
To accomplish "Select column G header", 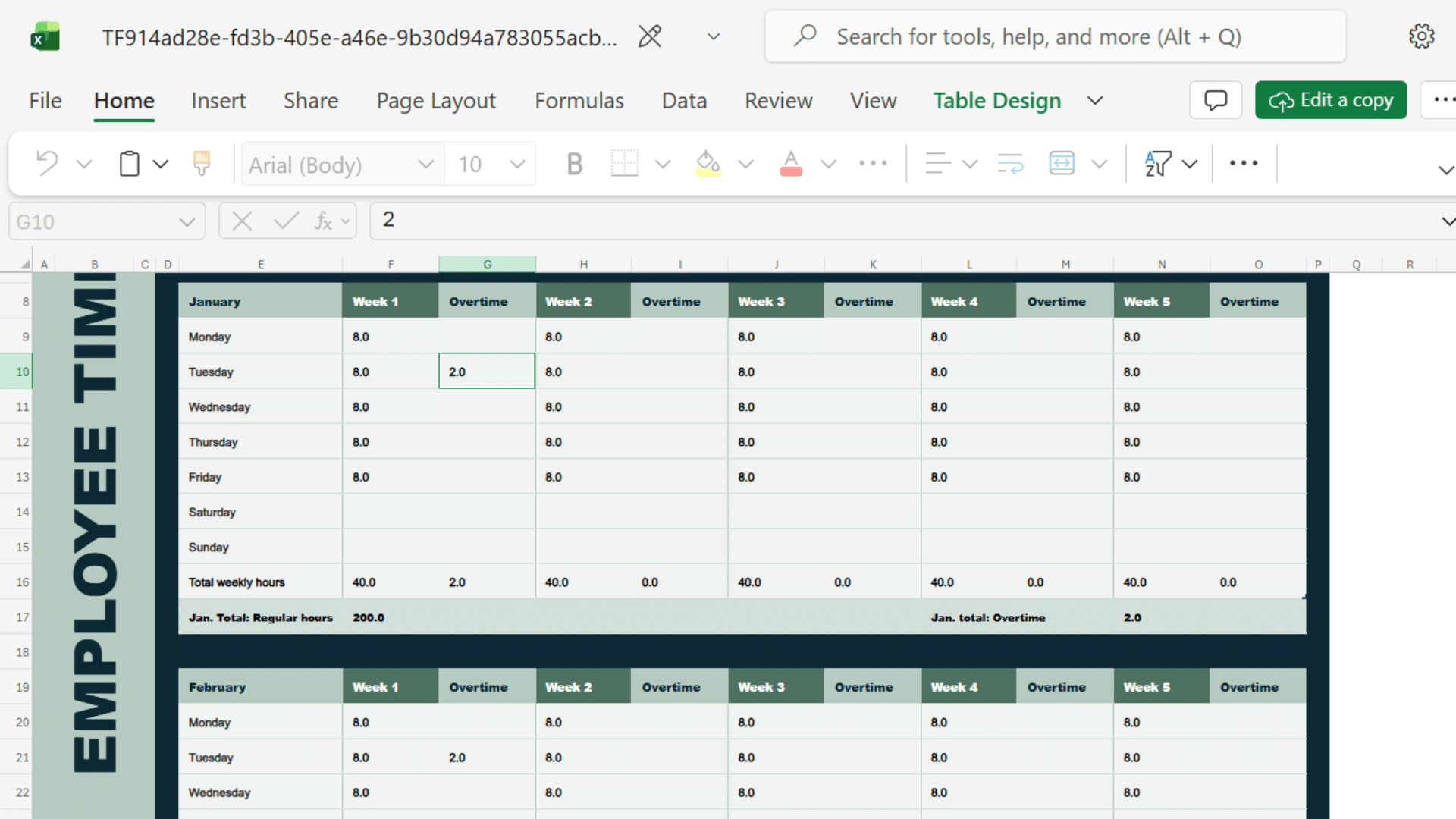I will click(x=487, y=264).
